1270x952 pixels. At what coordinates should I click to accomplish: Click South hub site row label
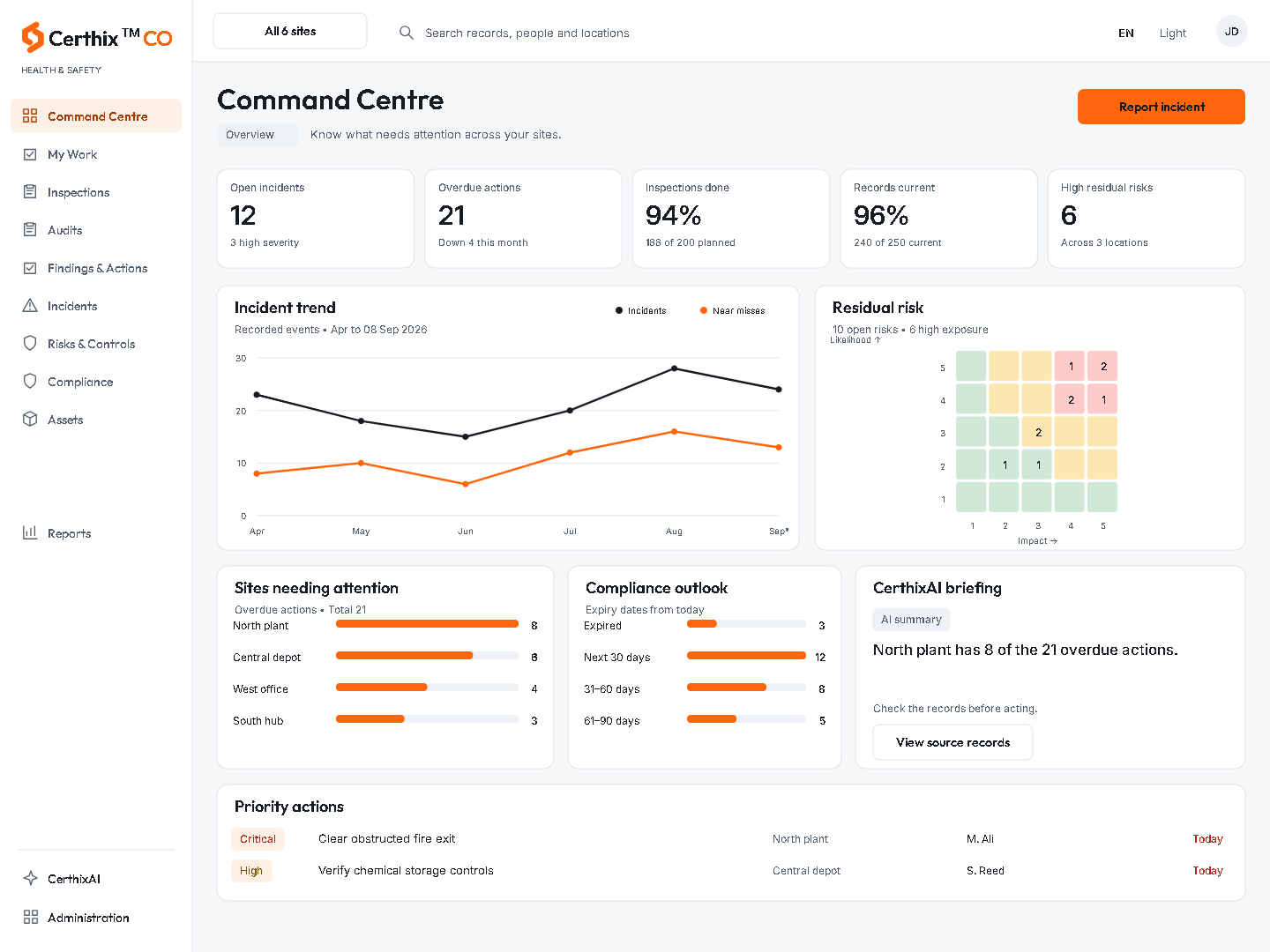click(258, 720)
